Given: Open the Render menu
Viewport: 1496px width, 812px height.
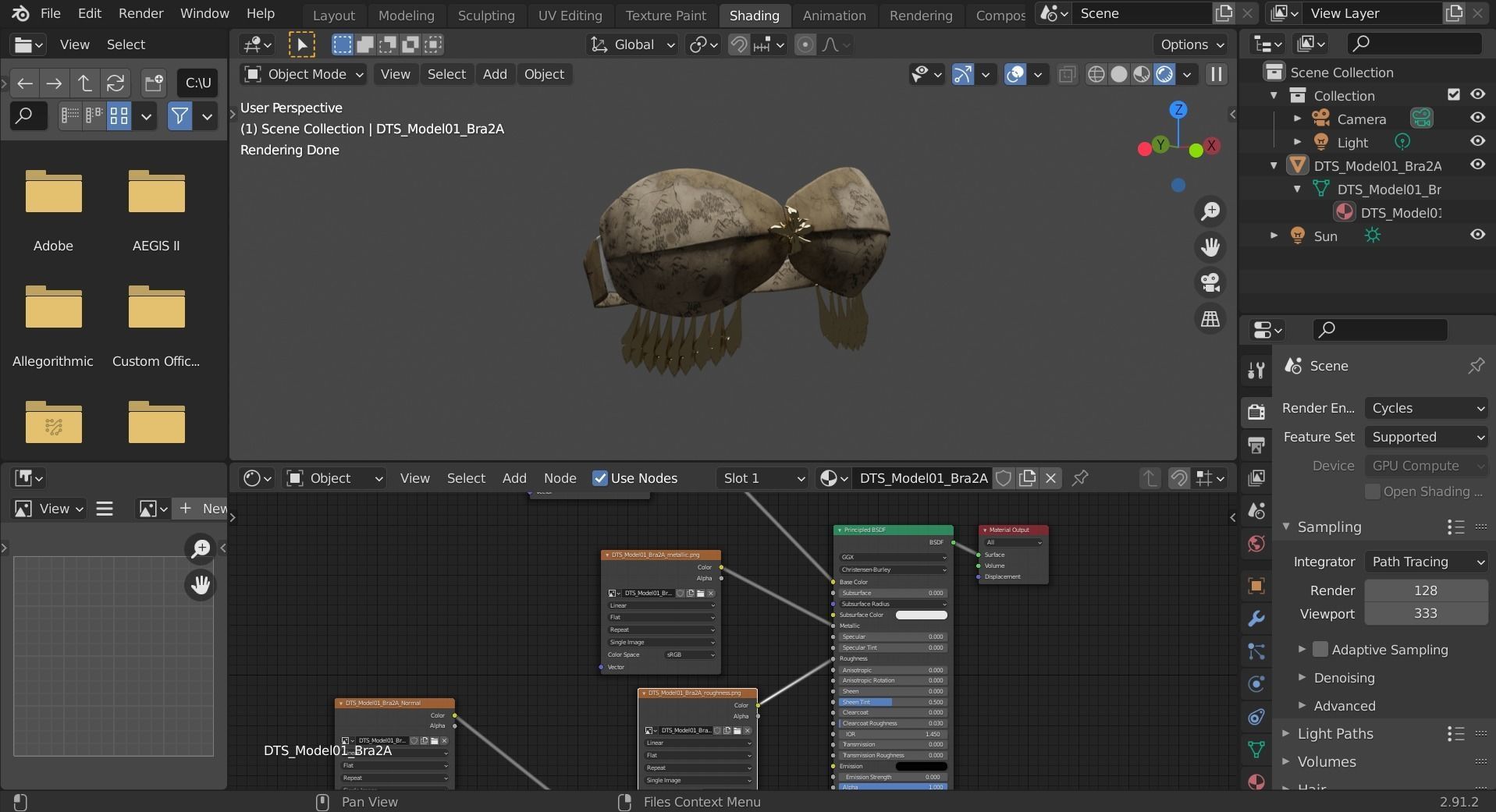Looking at the screenshot, I should point(140,13).
